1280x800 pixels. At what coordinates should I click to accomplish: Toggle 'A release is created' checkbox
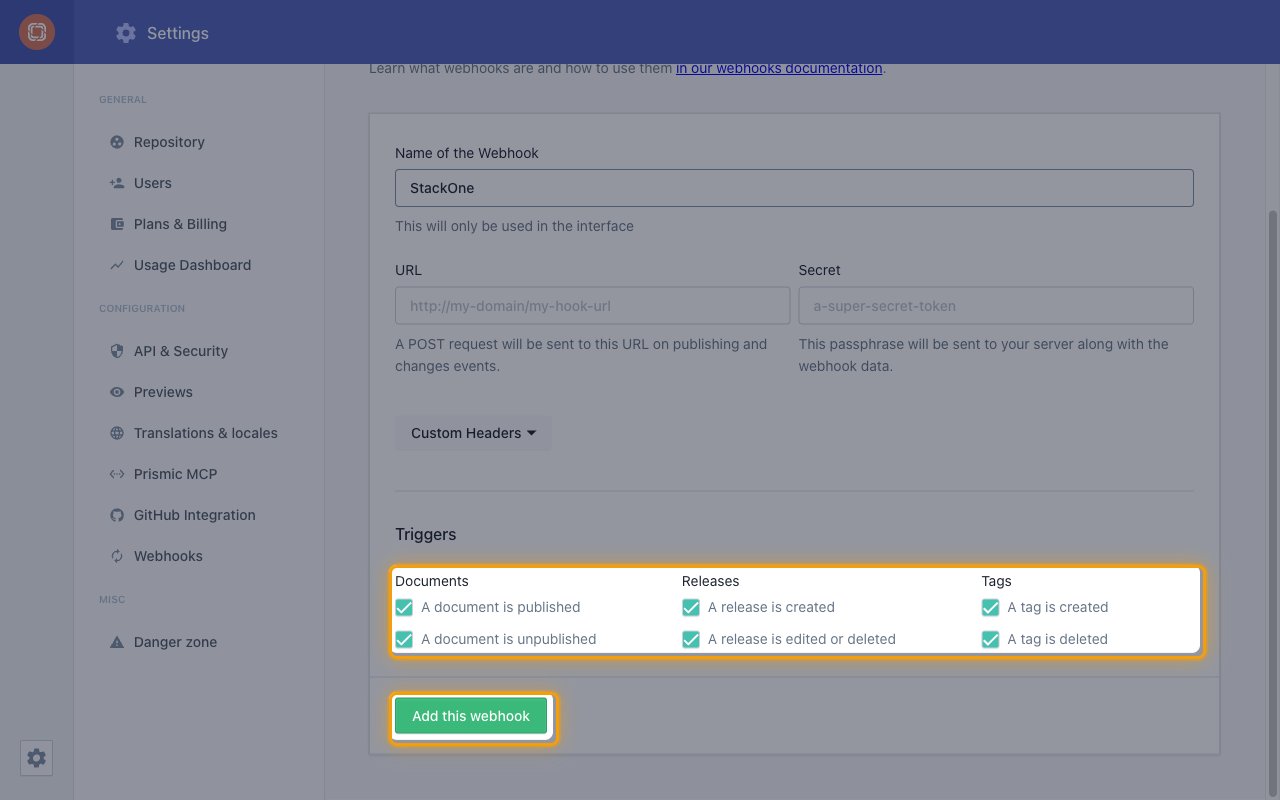[x=691, y=607]
